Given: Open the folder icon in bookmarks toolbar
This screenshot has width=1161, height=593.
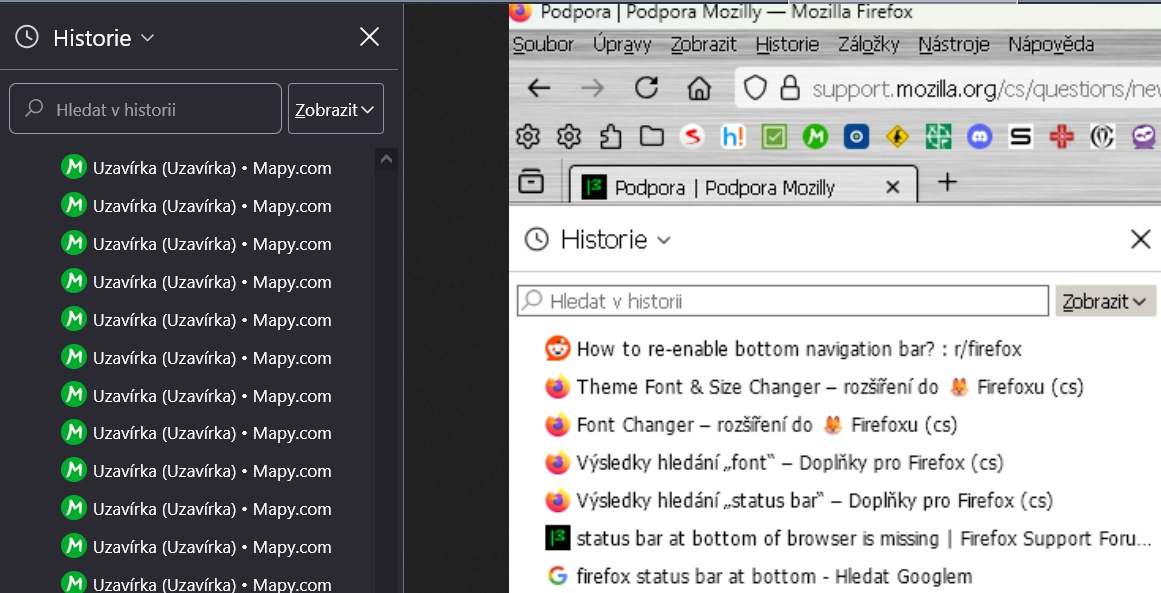Looking at the screenshot, I should coord(652,136).
